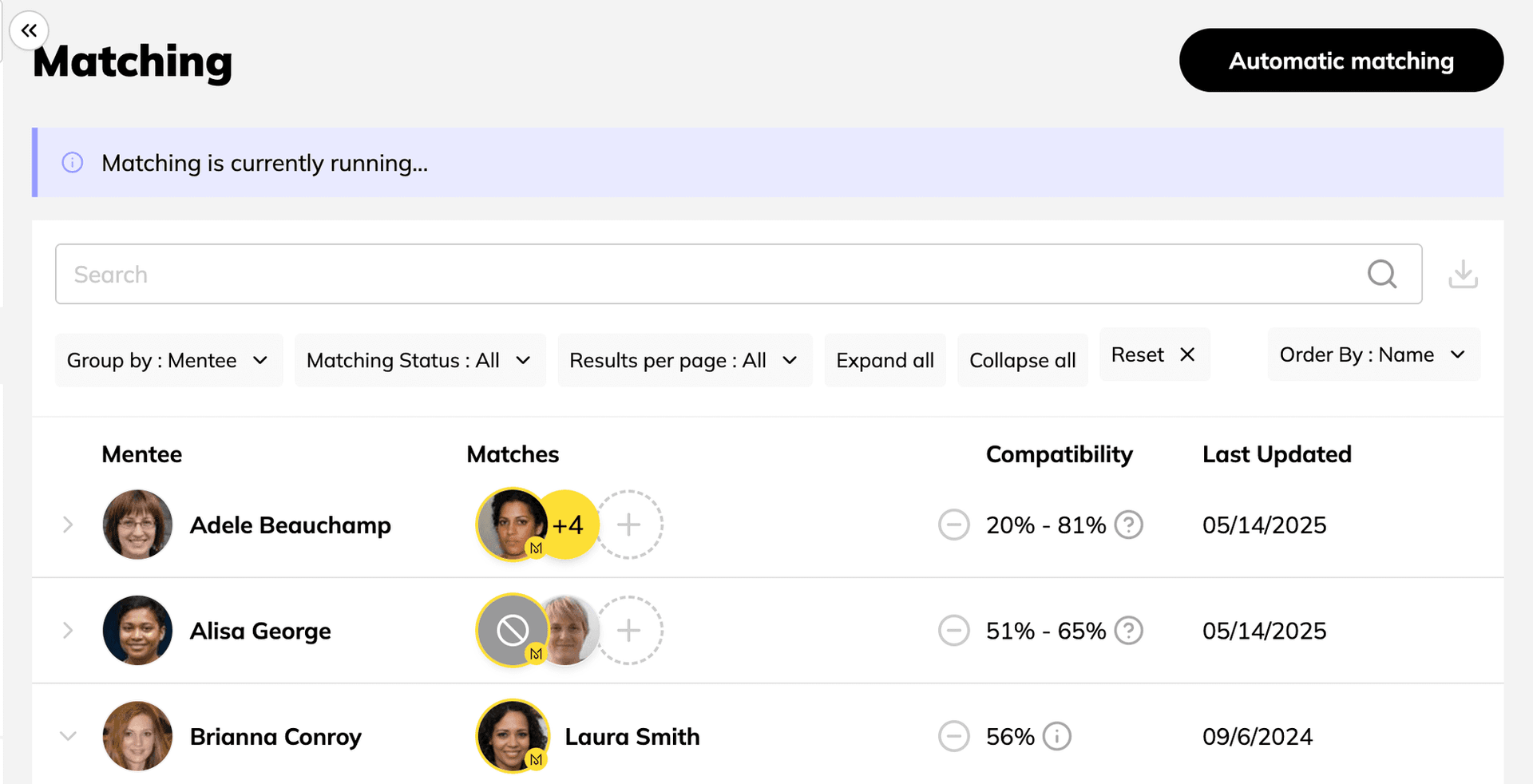This screenshot has width=1533, height=784.
Task: Download matching results via download icon
Action: point(1463,274)
